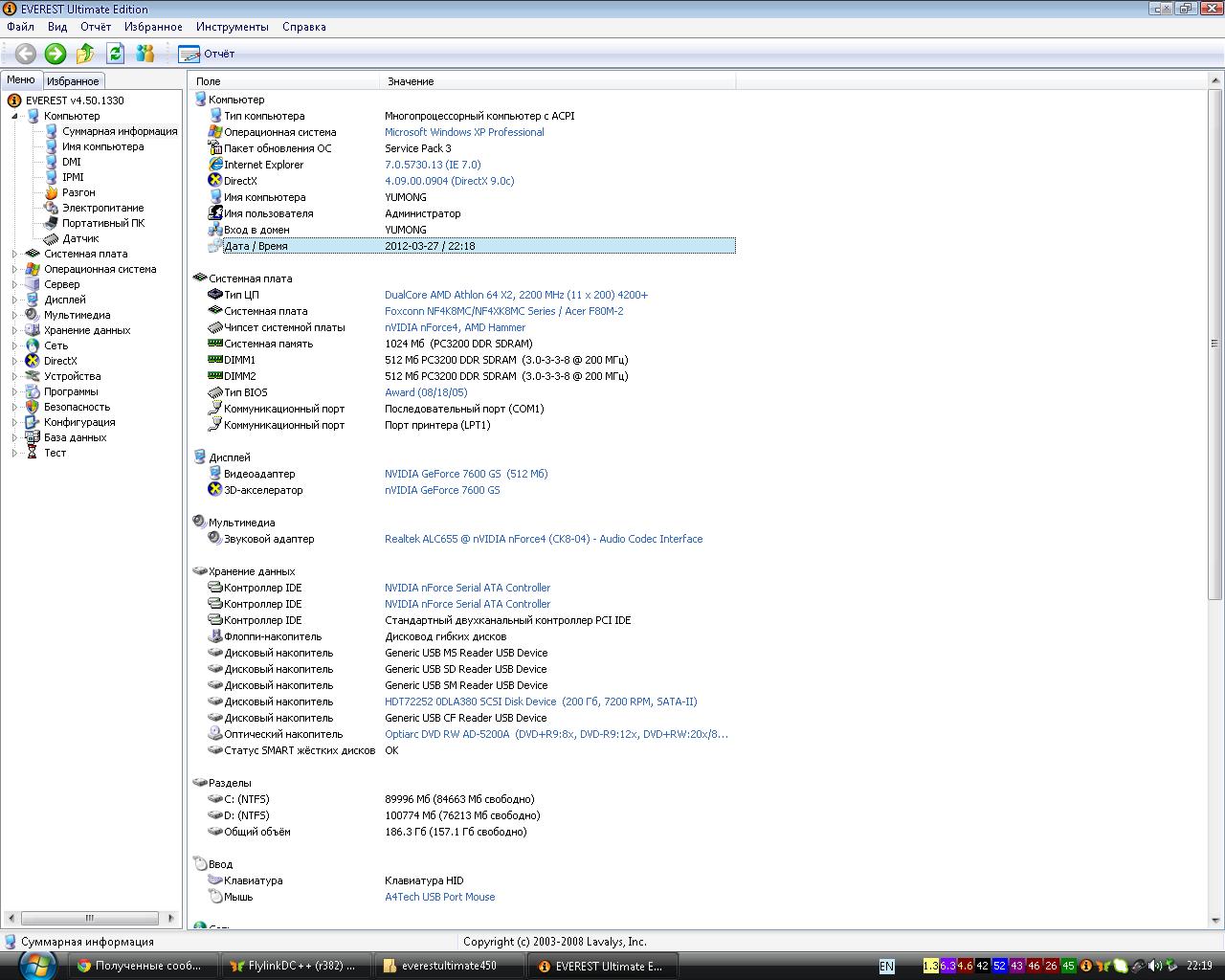Open the Избранное menu in menu bar

153,27
